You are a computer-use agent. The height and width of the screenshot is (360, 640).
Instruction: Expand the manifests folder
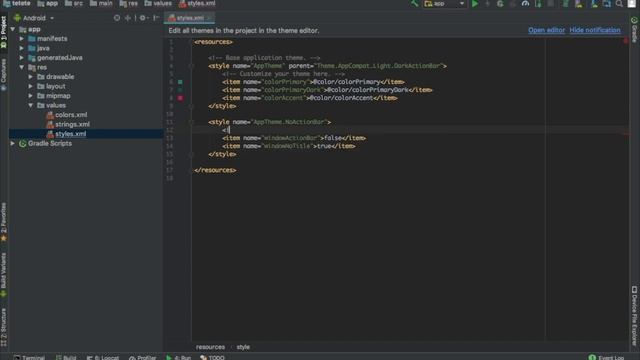pos(22,39)
